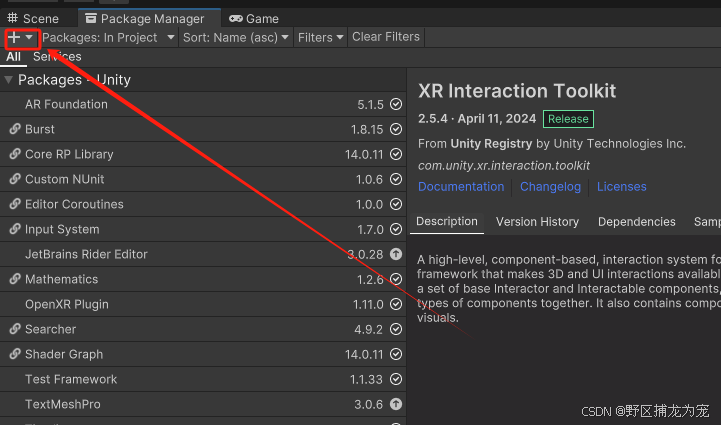Open Packages: In Project dropdown

(x=109, y=38)
